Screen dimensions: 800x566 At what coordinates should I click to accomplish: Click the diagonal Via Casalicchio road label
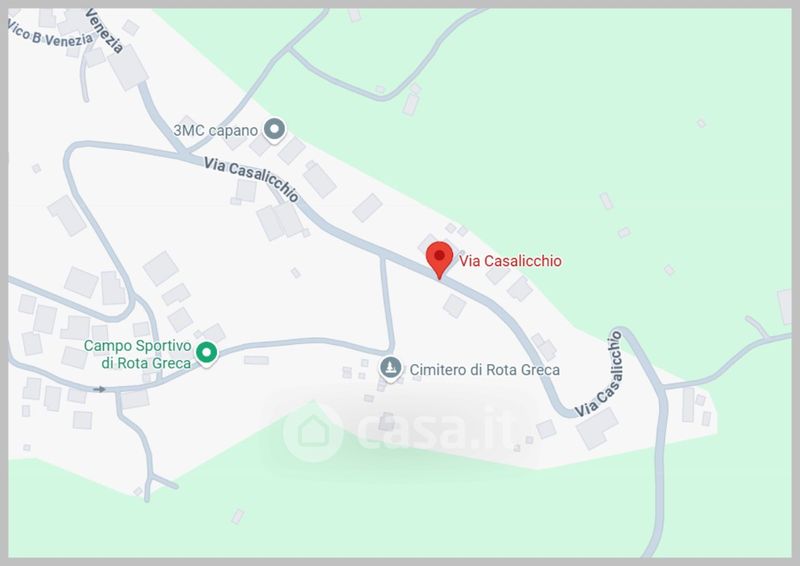pyautogui.click(x=251, y=179)
